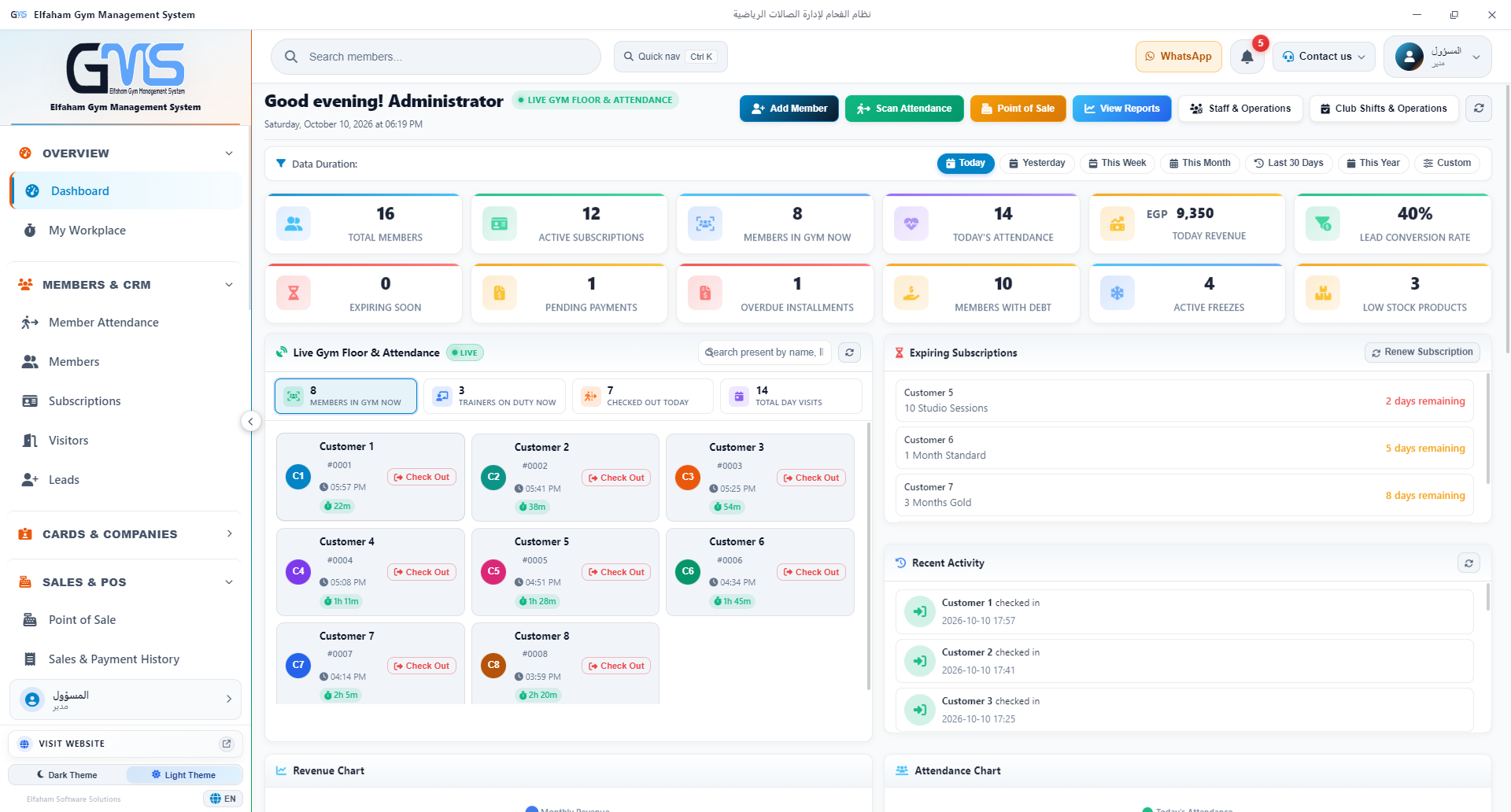Click the Lead Conversion Rate funnel icon

(x=1323, y=223)
